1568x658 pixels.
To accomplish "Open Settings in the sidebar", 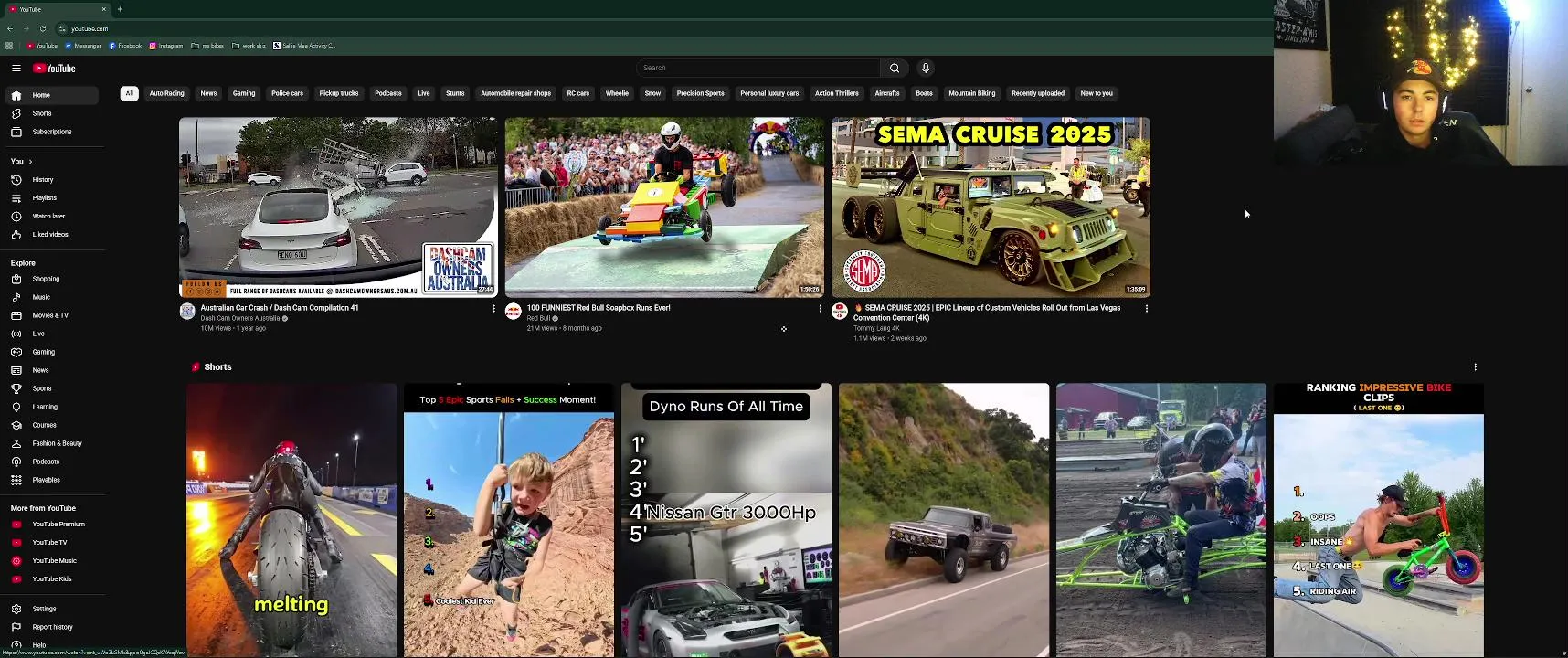I will [x=53, y=609].
